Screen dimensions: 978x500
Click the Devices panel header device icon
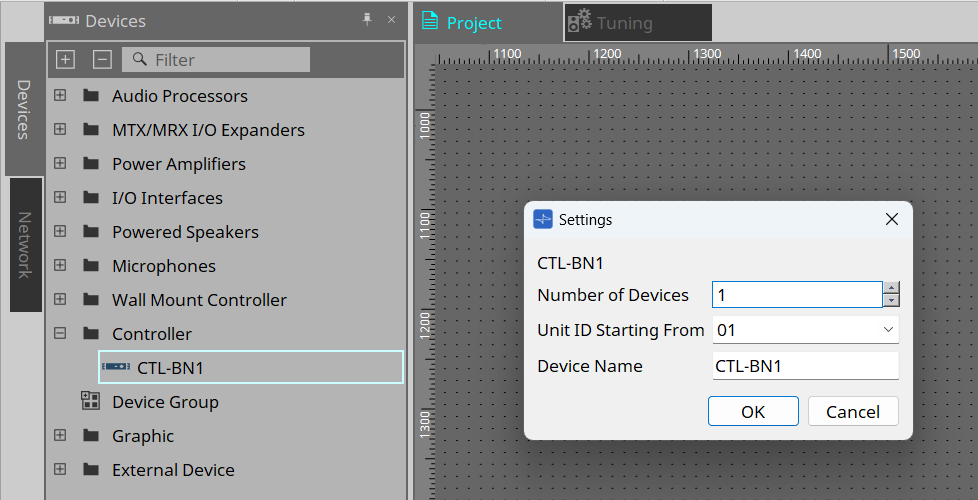[64, 21]
